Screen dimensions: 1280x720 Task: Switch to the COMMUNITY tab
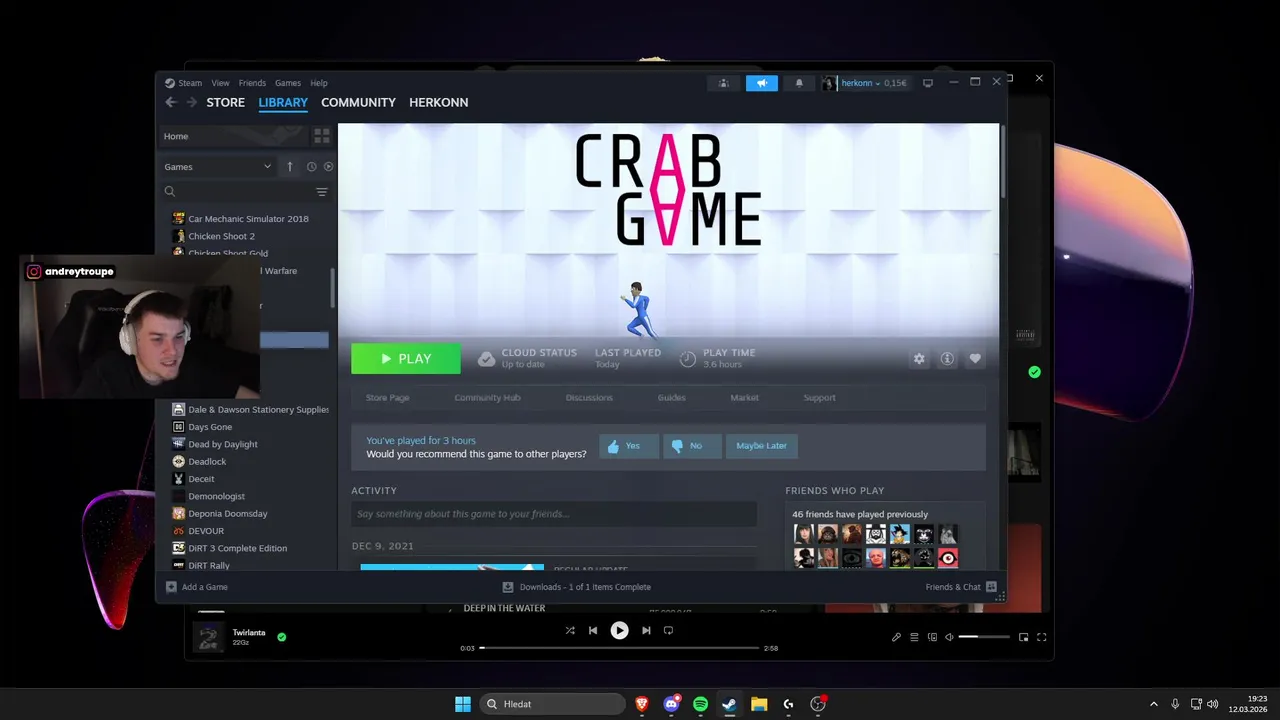358,102
